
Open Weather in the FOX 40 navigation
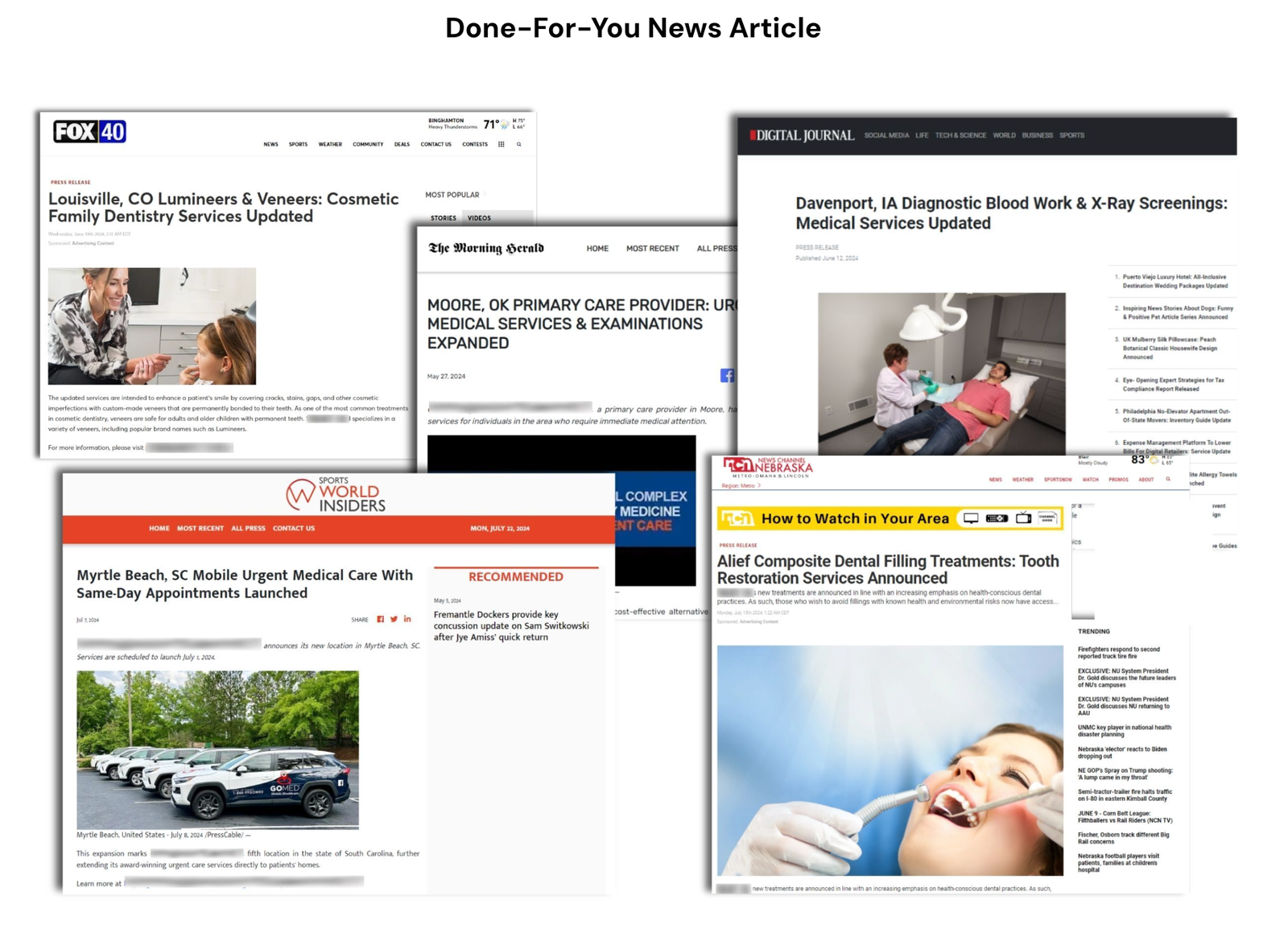pos(329,145)
